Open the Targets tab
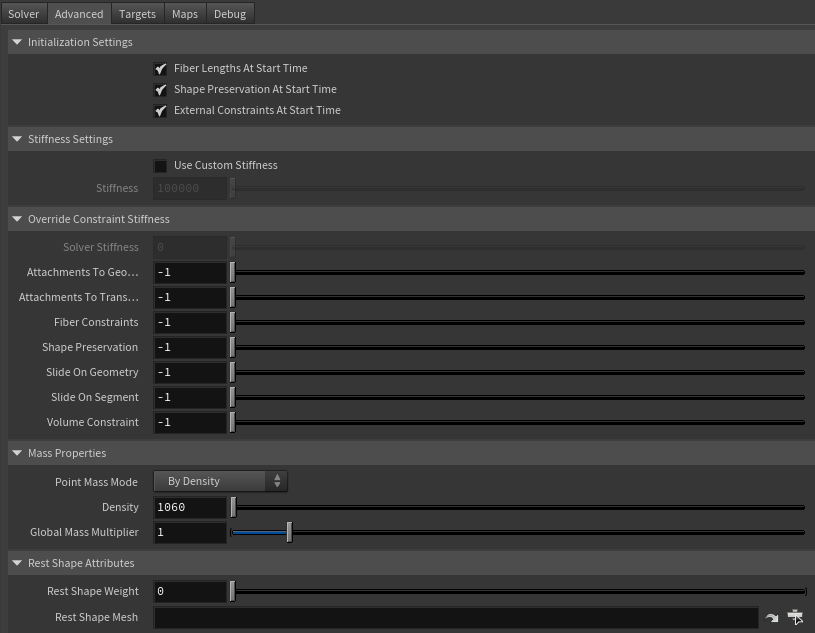The image size is (815, 633). [x=137, y=13]
